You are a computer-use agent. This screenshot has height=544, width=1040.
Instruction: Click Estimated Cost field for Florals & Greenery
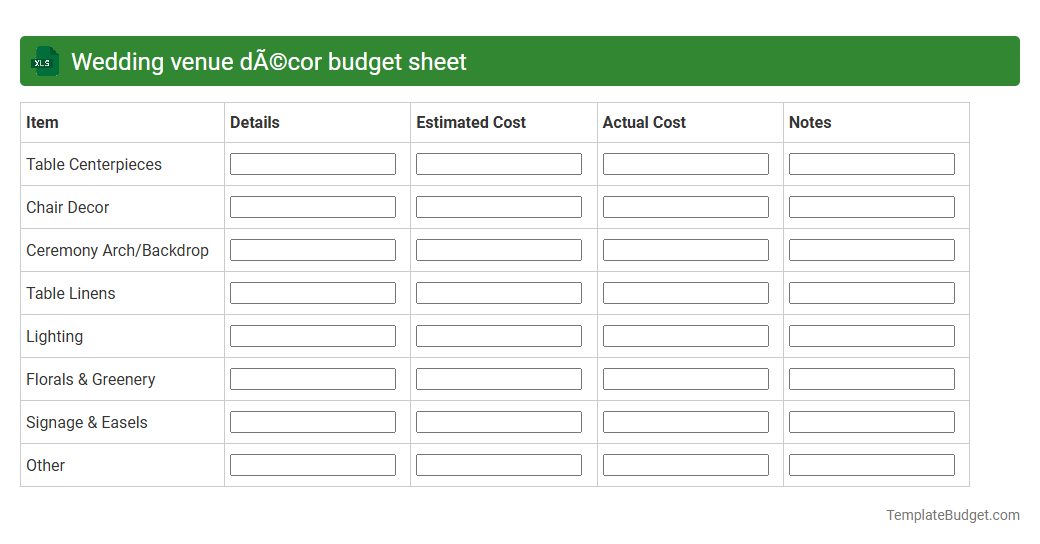(x=499, y=379)
